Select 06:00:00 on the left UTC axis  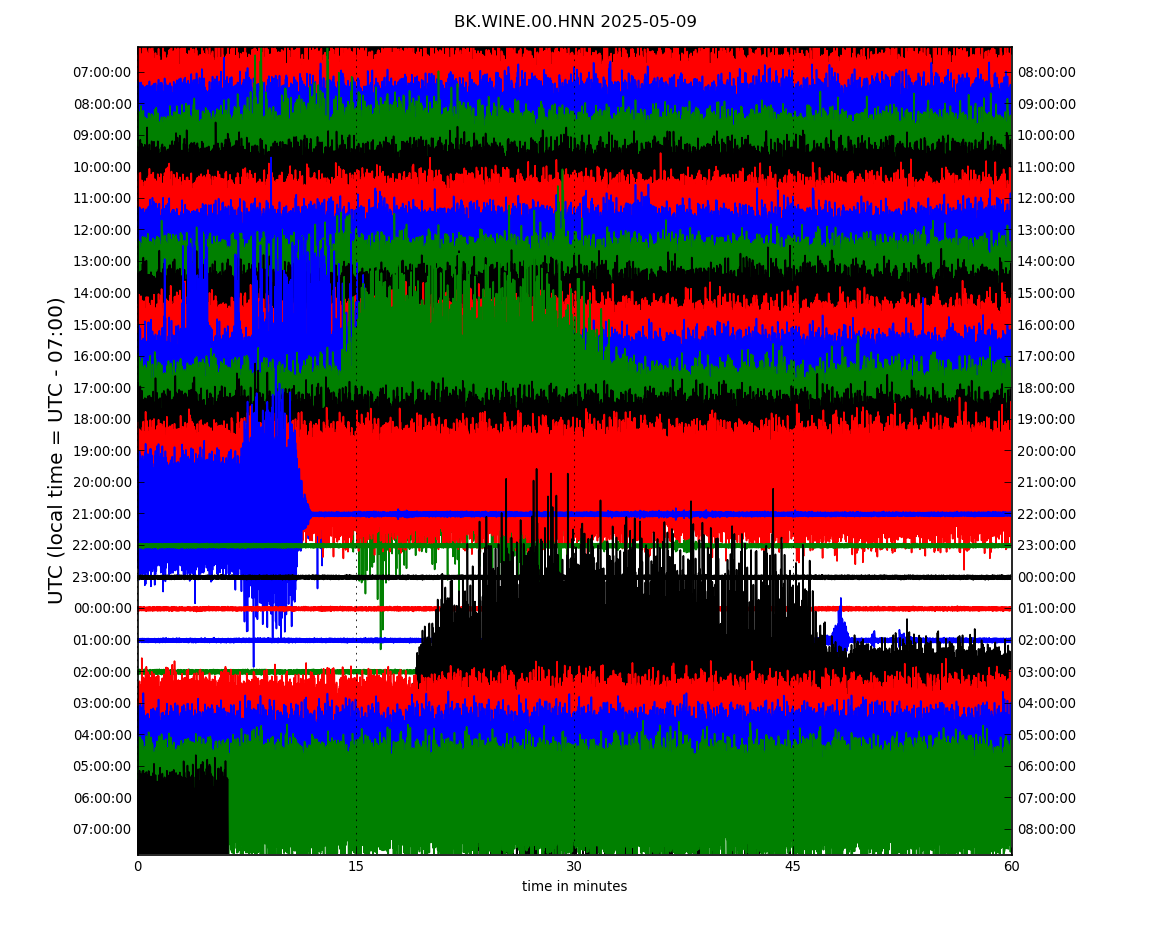(x=103, y=798)
